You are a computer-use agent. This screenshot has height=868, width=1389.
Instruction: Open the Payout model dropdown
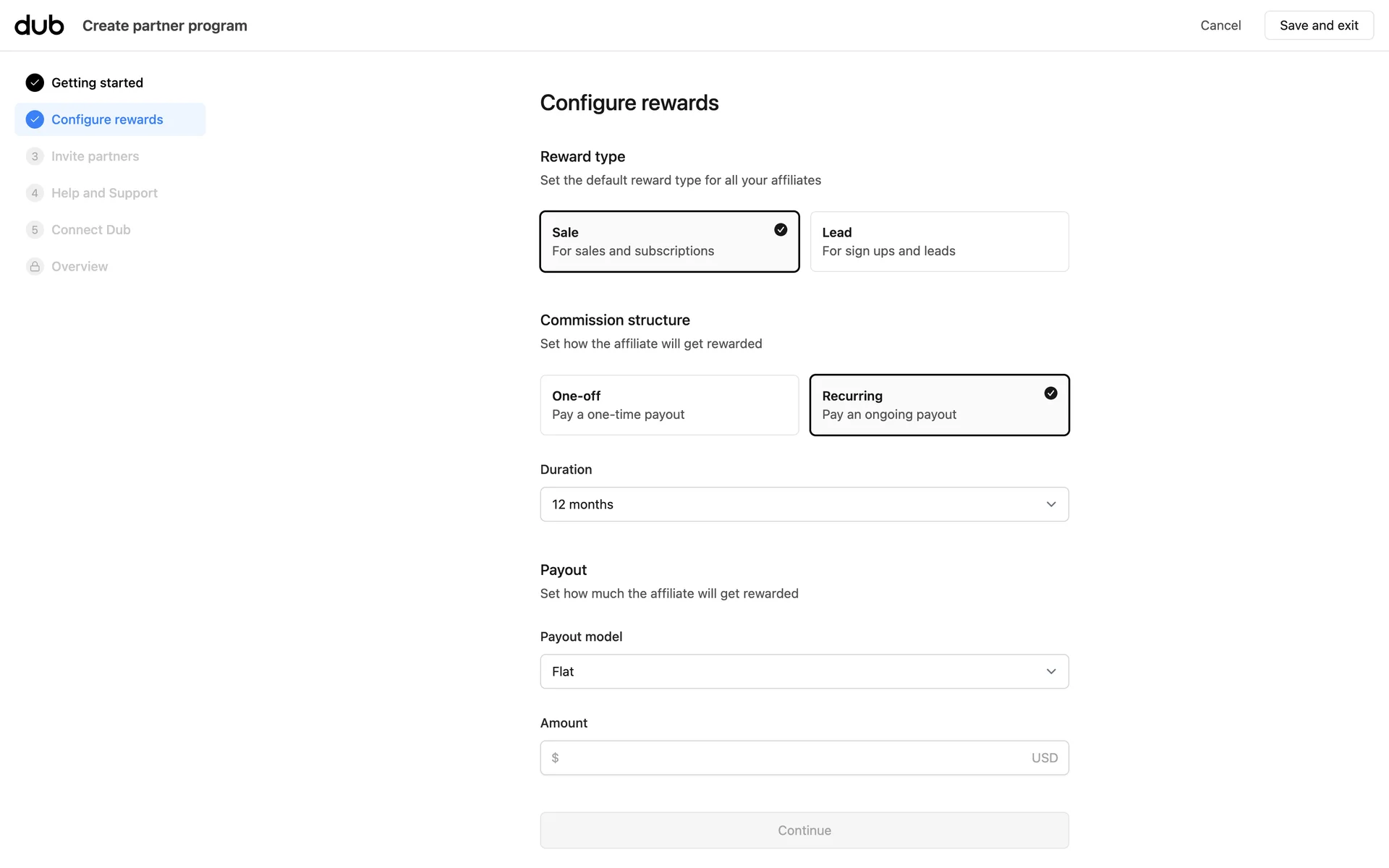804,671
